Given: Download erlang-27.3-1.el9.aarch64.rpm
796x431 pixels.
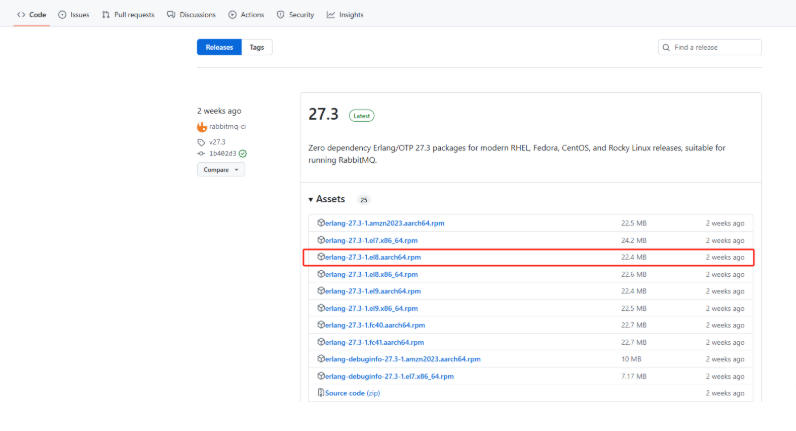Looking at the screenshot, I should [x=373, y=291].
